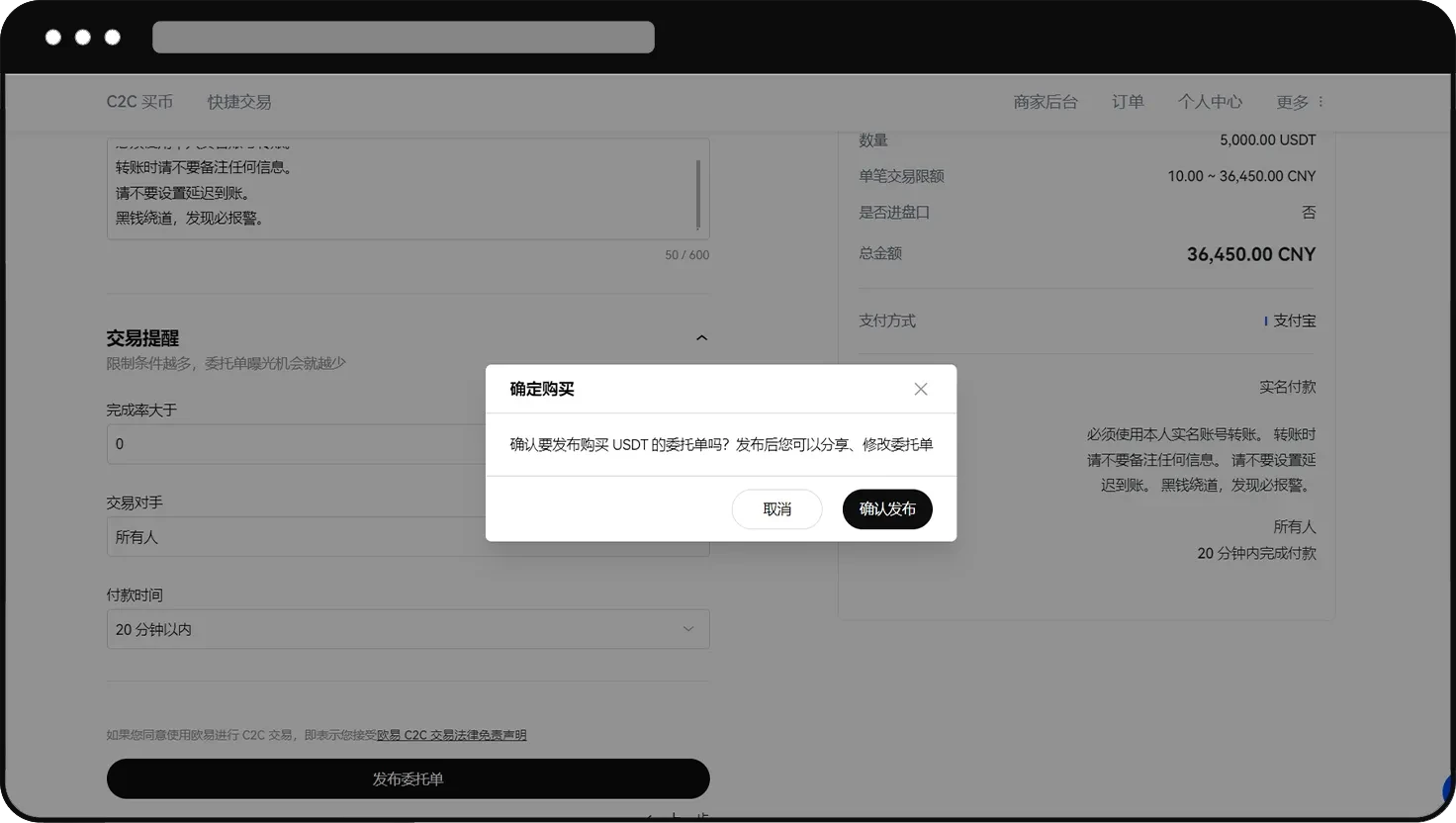Close the 确定购买 dialog with X
The height and width of the screenshot is (823, 1456).
(x=921, y=389)
